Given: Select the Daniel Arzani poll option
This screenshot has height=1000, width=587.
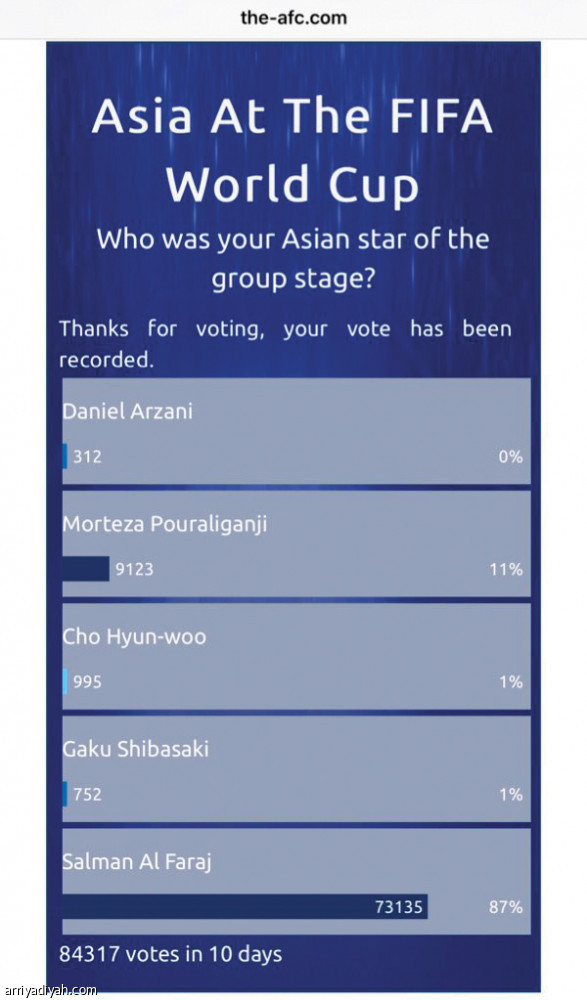Looking at the screenshot, I should (x=296, y=431).
